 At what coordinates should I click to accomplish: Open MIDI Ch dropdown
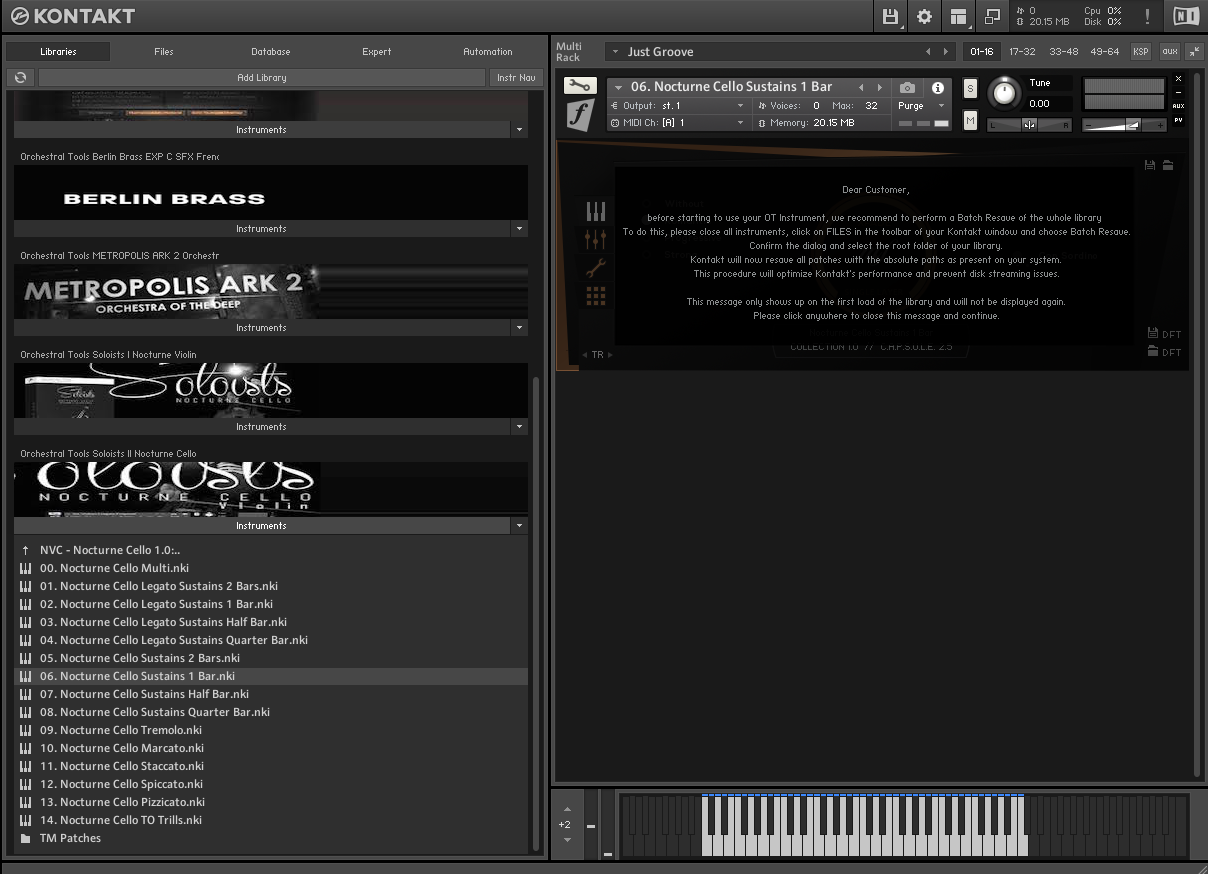(678, 123)
